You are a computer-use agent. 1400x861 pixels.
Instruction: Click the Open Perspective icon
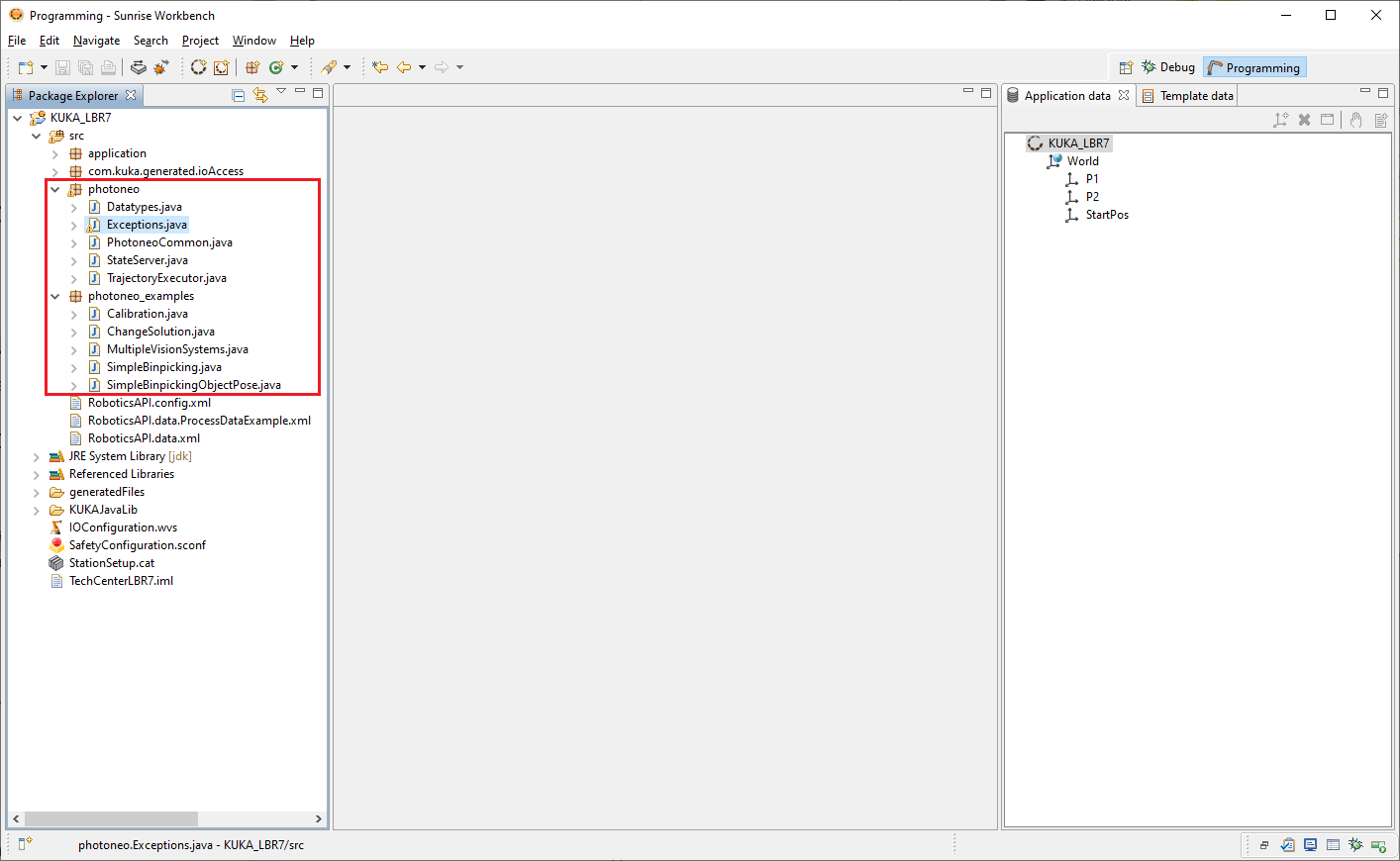point(1126,67)
